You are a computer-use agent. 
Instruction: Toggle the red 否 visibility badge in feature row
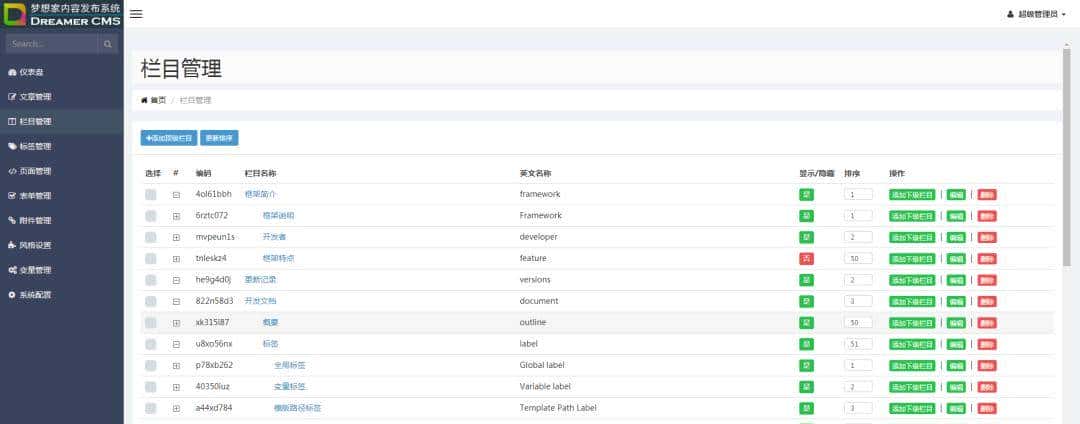pos(807,259)
